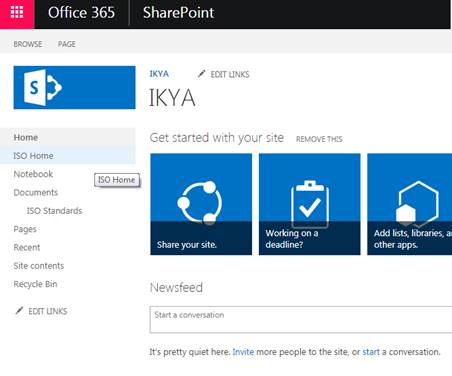Open Documents in the quick launch

pos(36,192)
